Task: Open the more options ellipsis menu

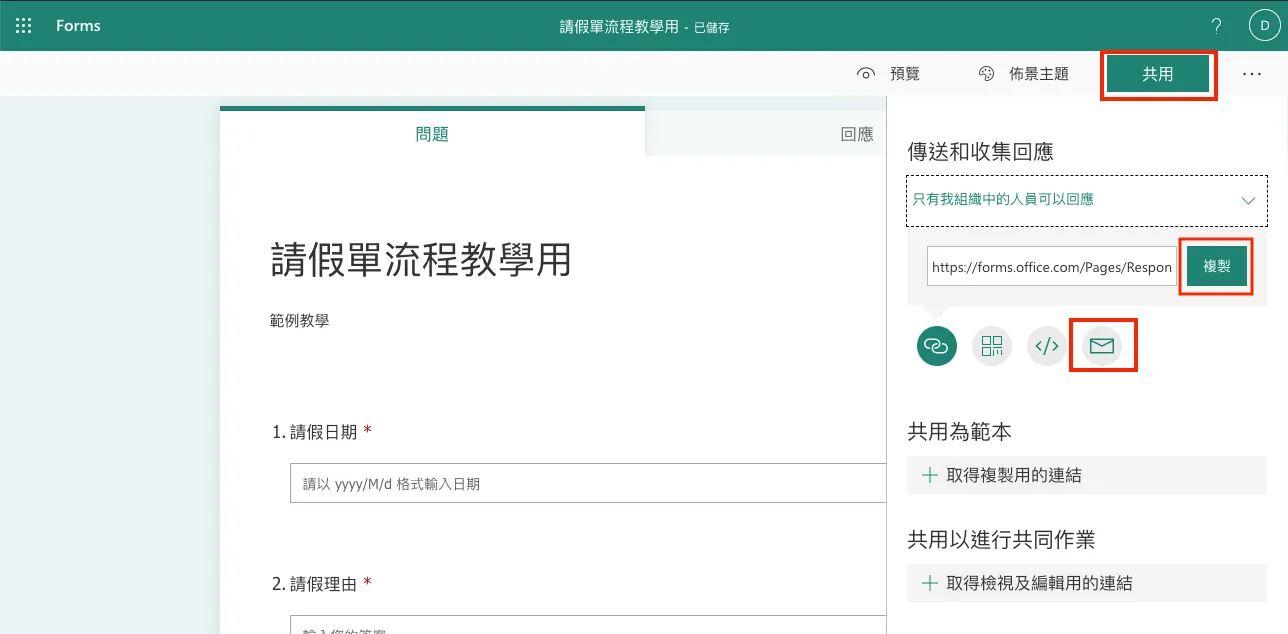Action: (1252, 74)
